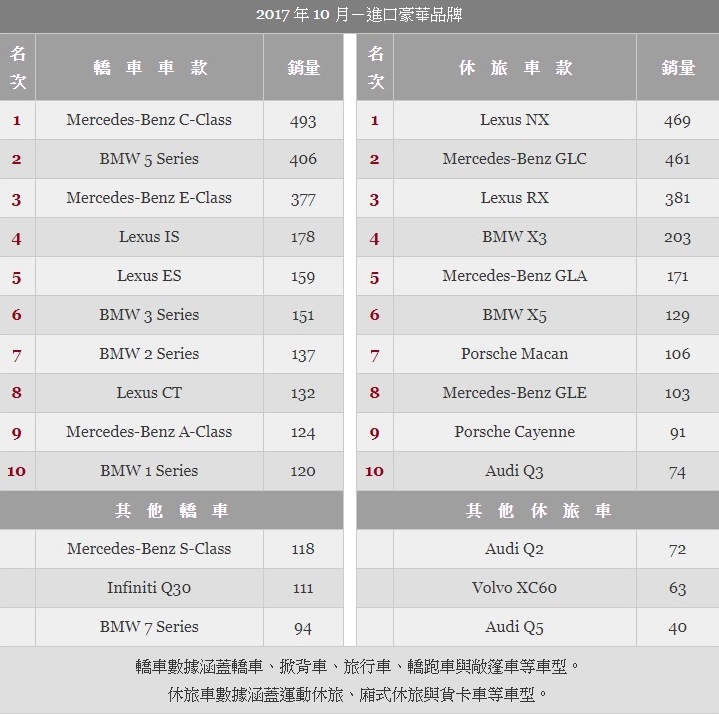Select the Porsche Macan row

tap(537, 354)
